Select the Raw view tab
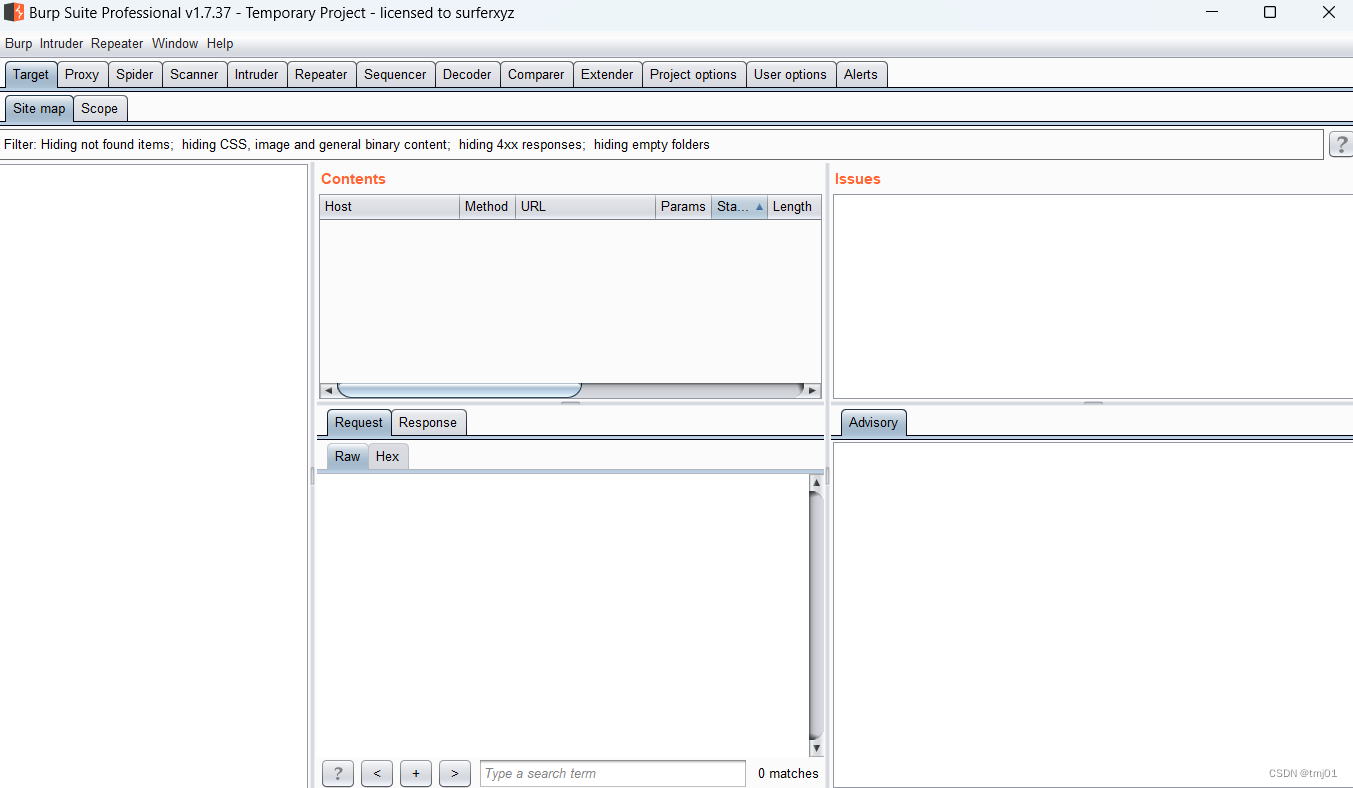Screen dimensions: 1353x788 [348, 456]
